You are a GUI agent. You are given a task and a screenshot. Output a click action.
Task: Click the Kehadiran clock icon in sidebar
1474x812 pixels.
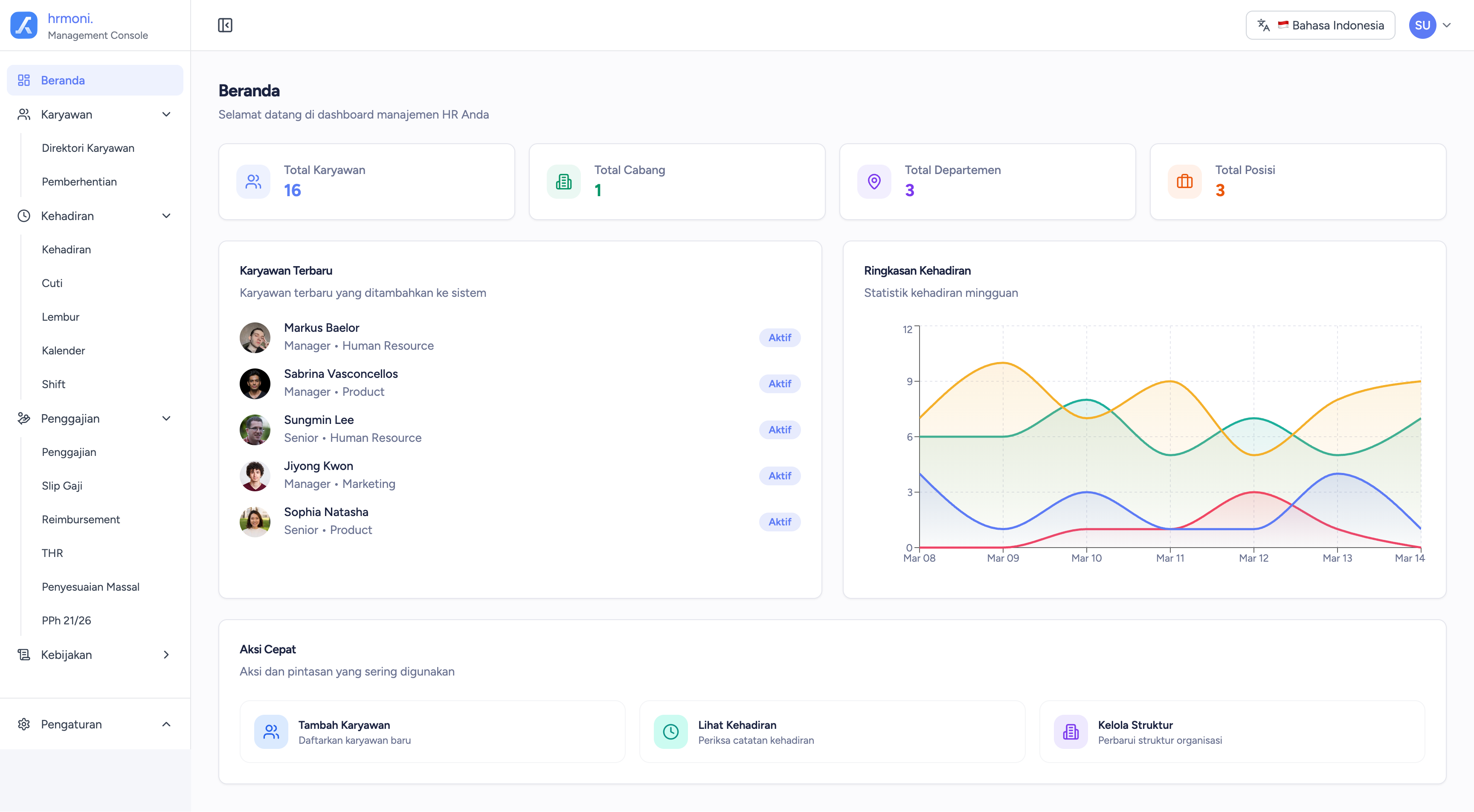[x=23, y=216]
